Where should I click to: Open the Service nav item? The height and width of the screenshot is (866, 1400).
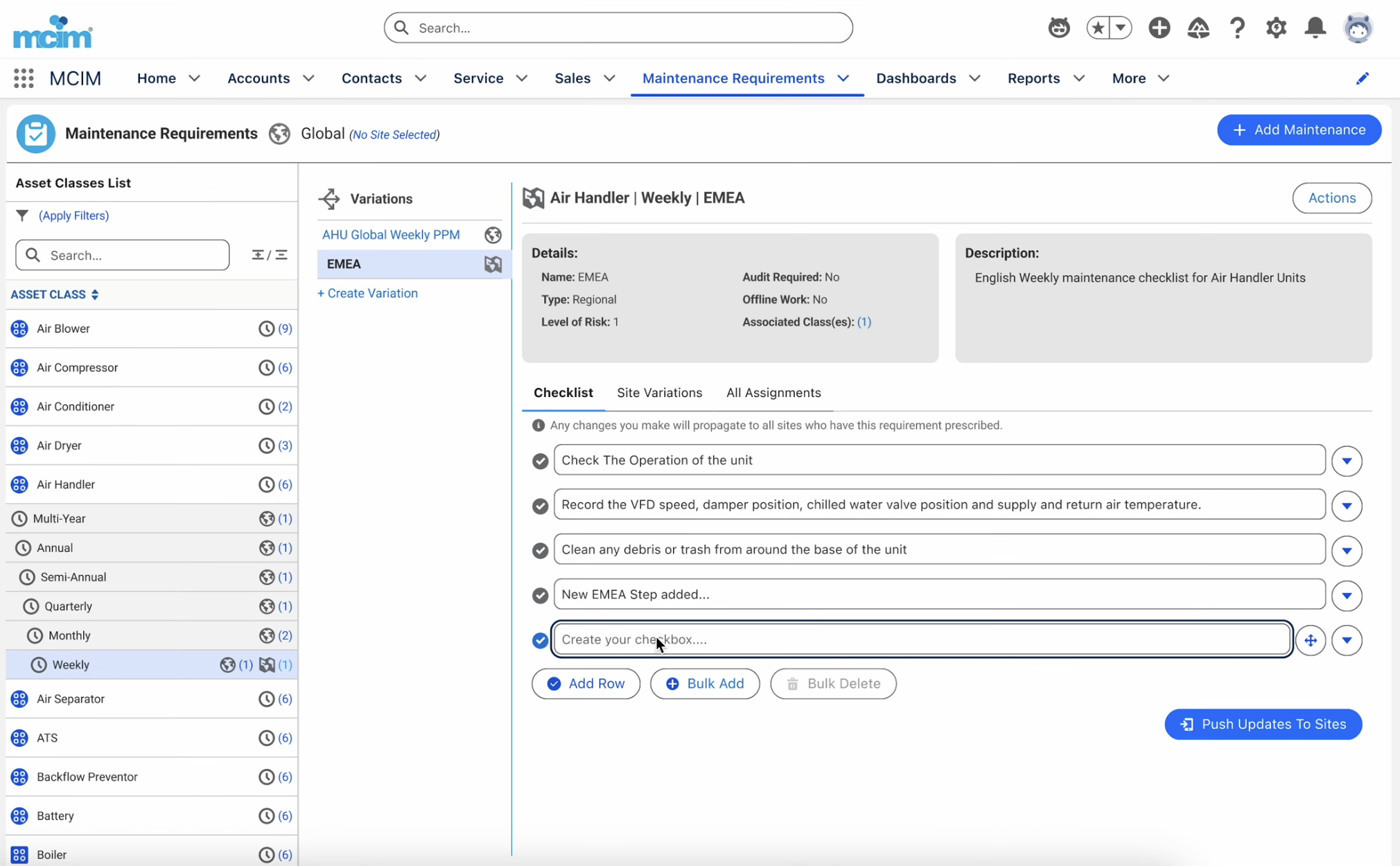(x=478, y=78)
